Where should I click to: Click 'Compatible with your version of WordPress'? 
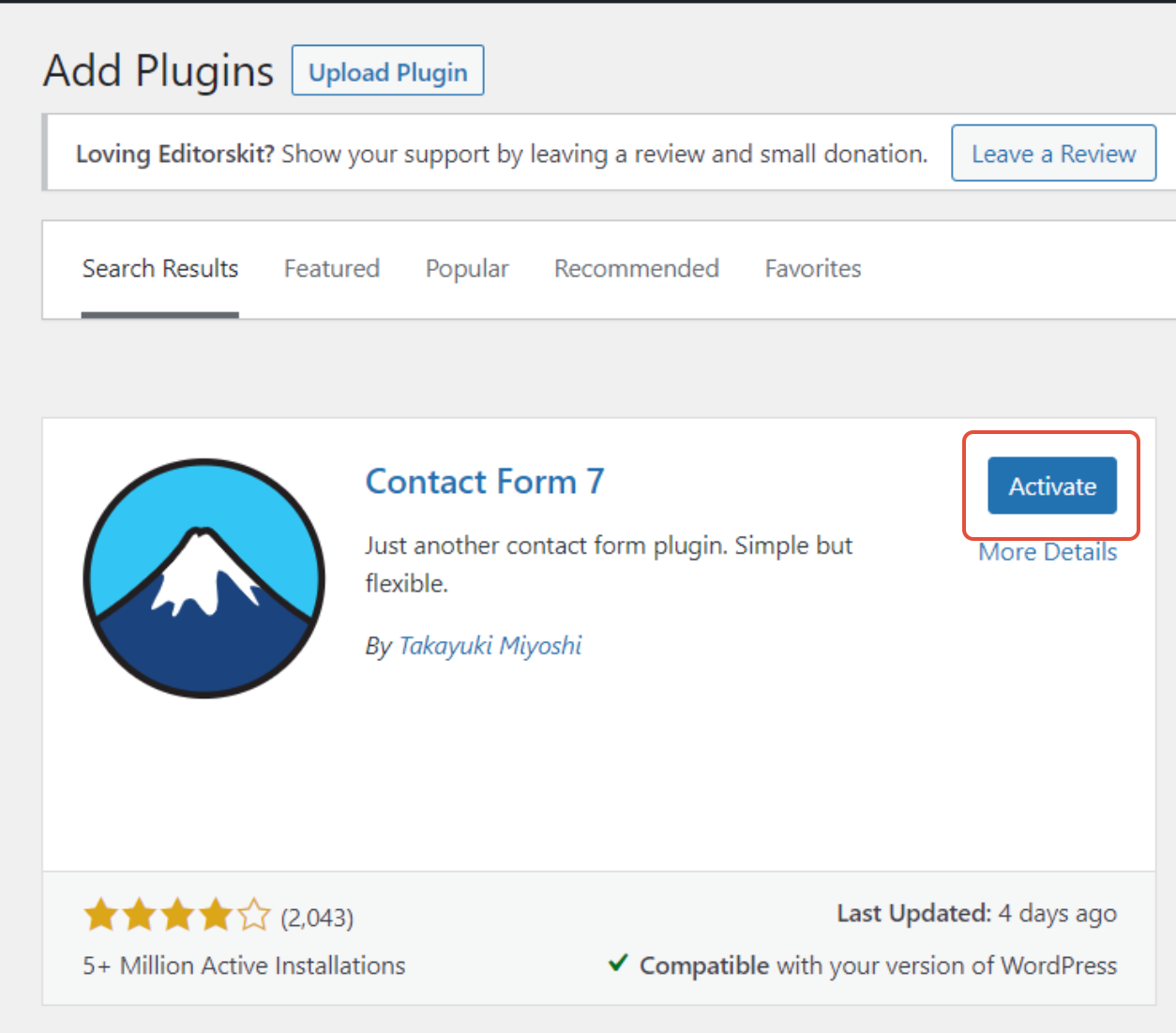878,966
